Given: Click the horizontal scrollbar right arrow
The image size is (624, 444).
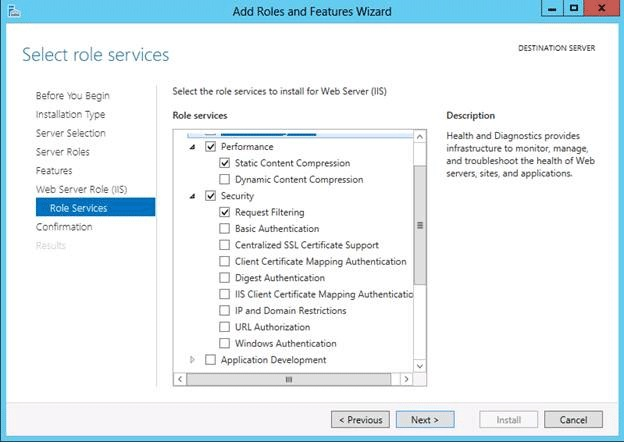Looking at the screenshot, I should point(406,379).
